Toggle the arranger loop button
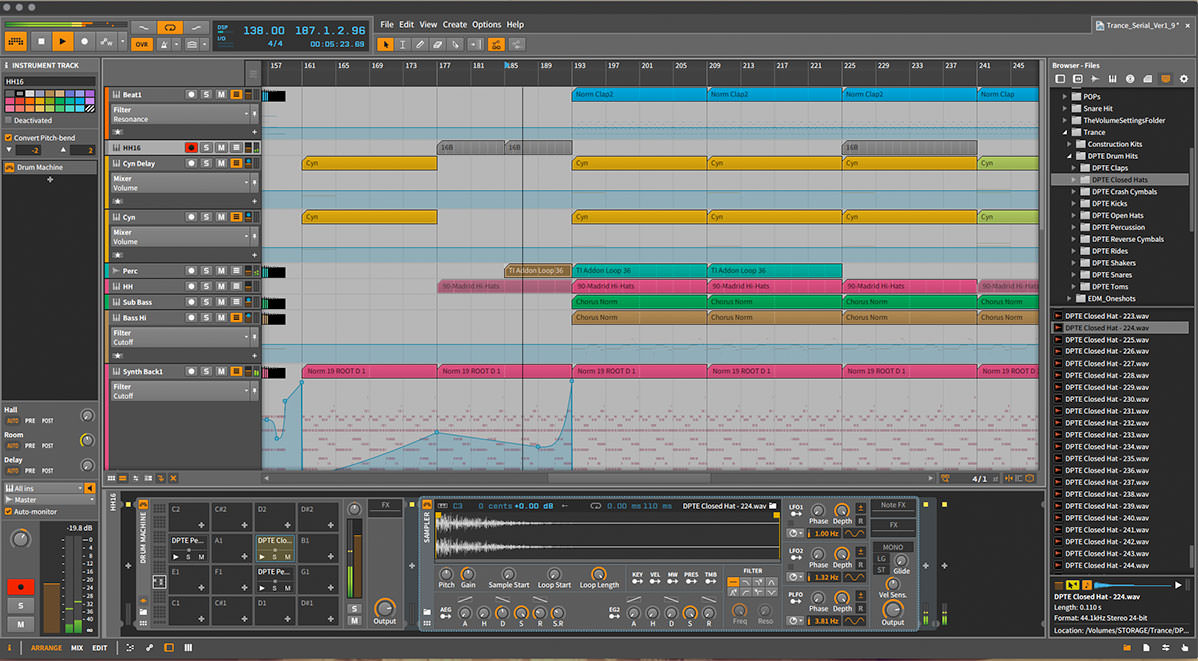1198x661 pixels. point(171,27)
